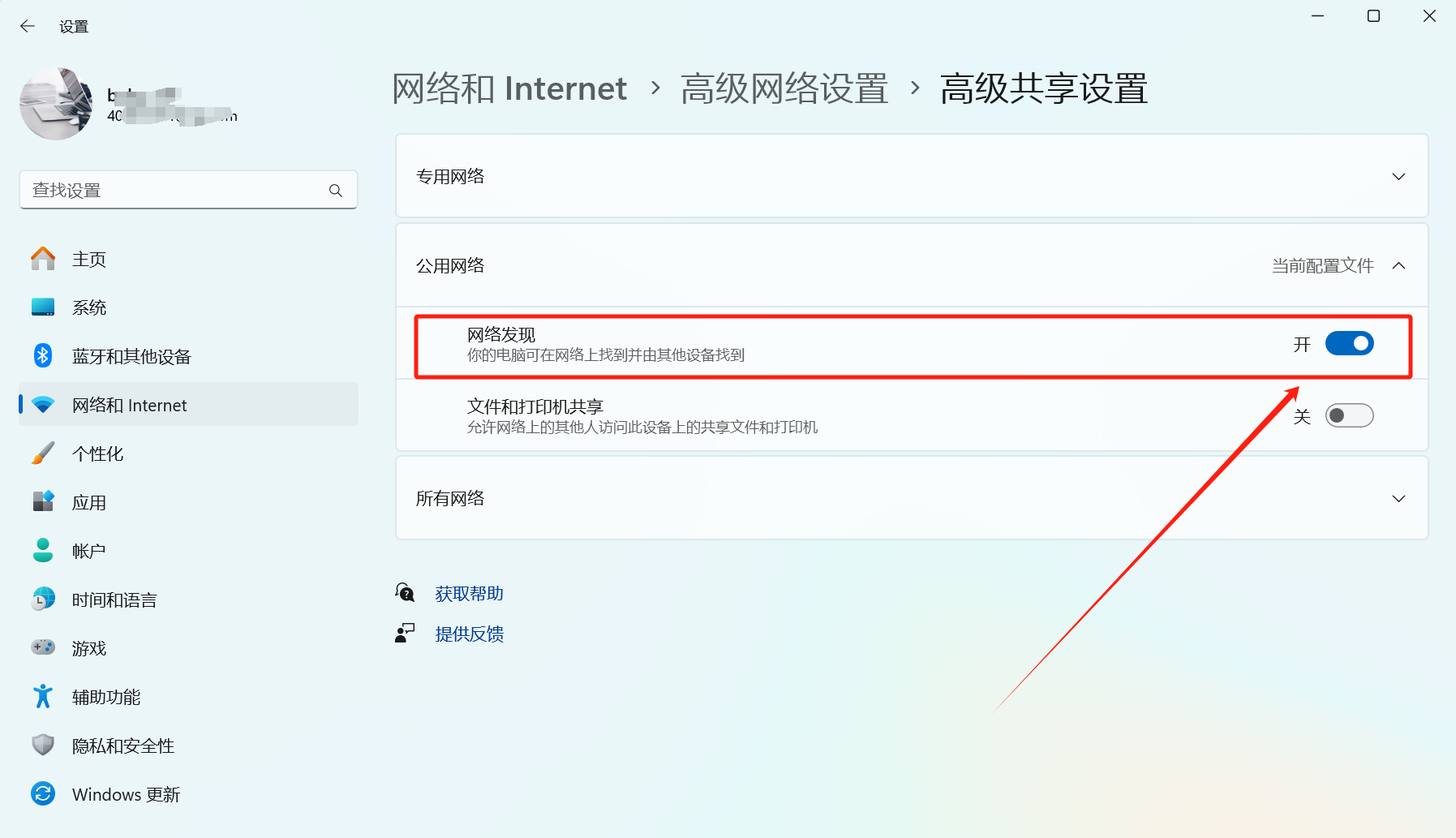This screenshot has height=838, width=1456.
Task: Click the Wi-Fi network icon
Action: pyautogui.click(x=43, y=405)
